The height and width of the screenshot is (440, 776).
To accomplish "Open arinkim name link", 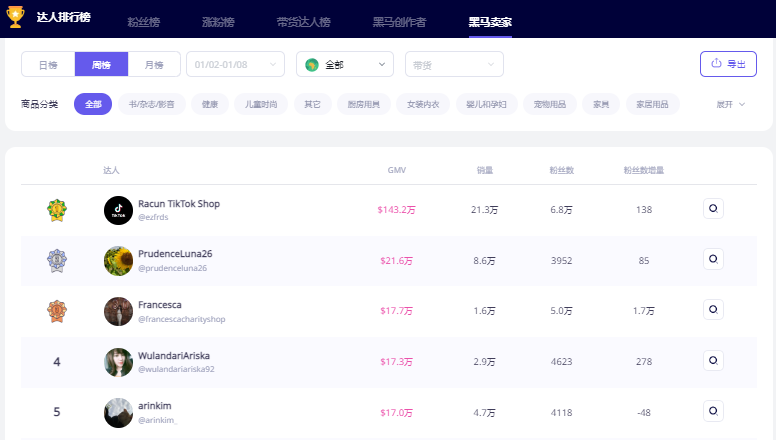I will pyautogui.click(x=155, y=406).
